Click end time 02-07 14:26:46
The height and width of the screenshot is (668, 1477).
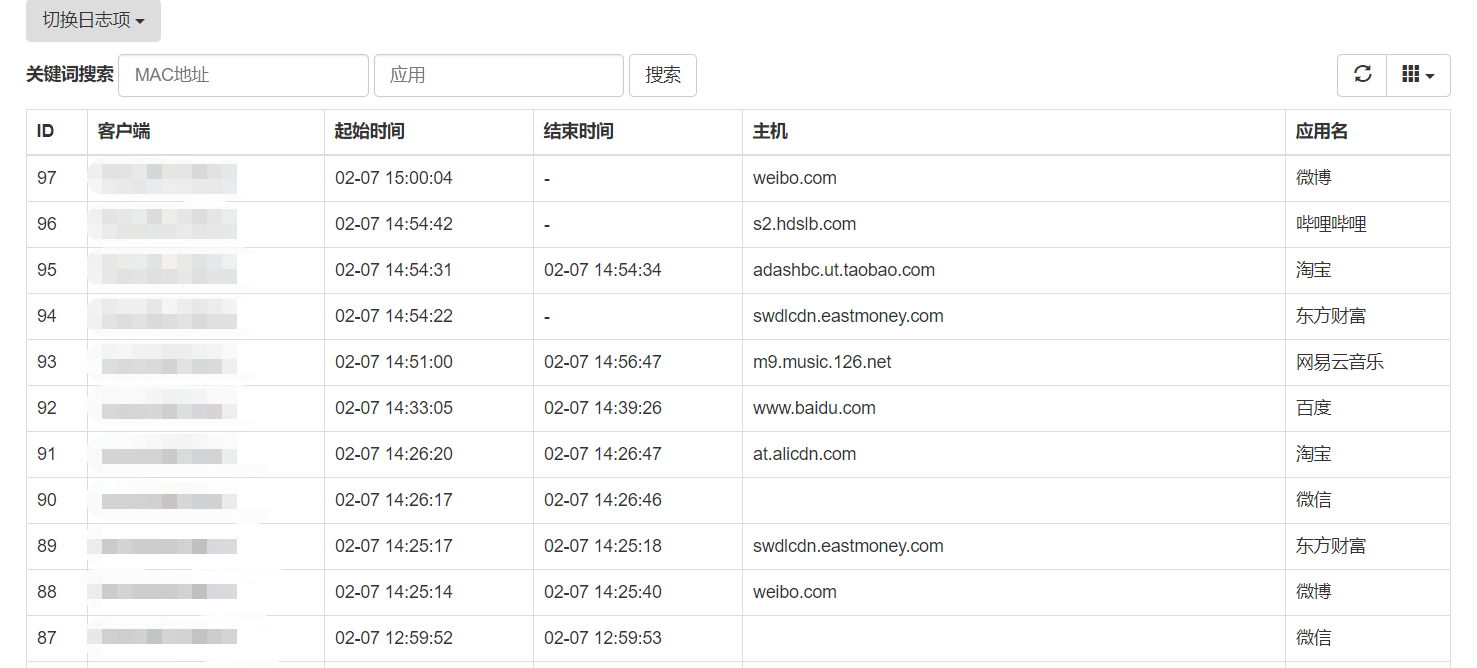tap(603, 500)
